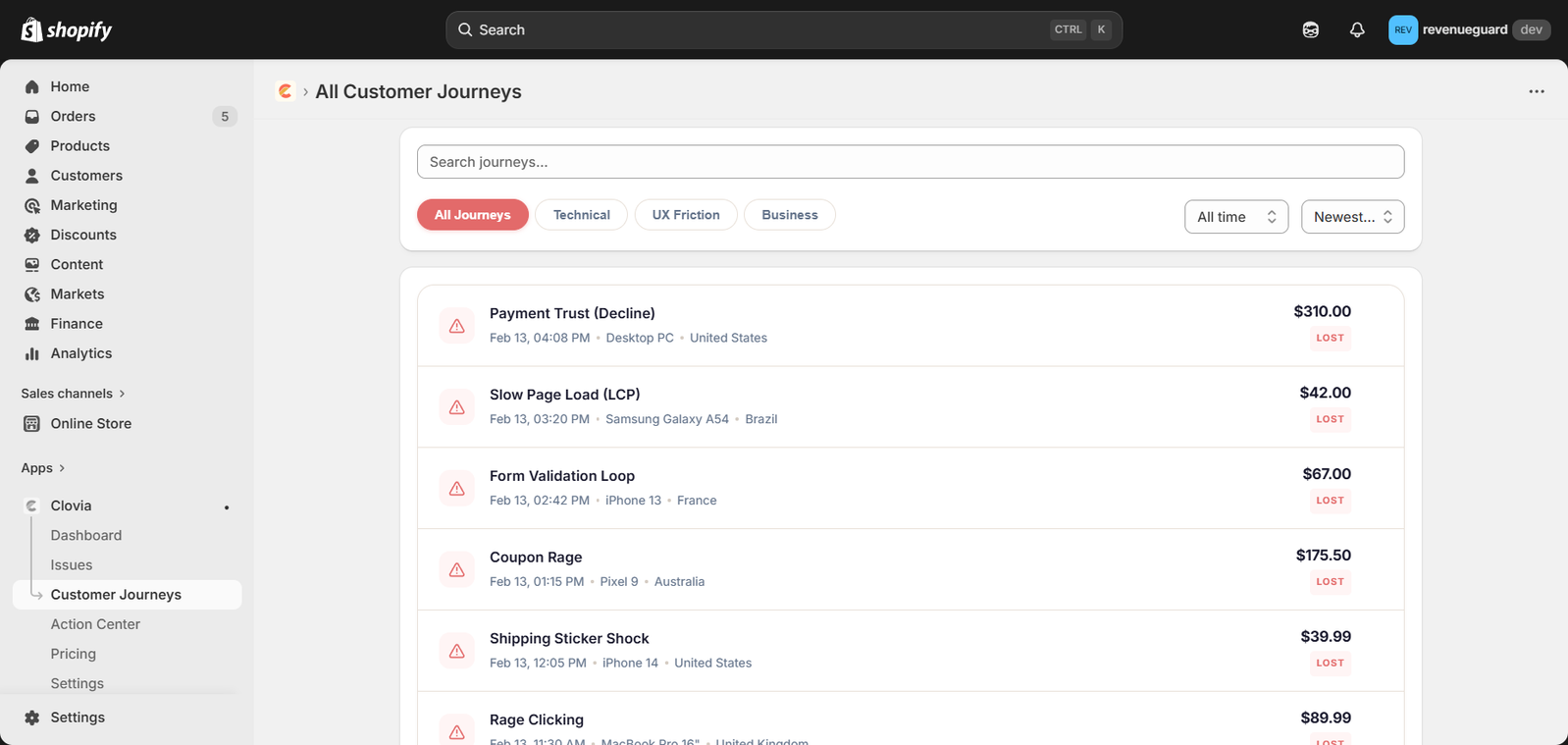Open Dashboard under Clovia
The height and width of the screenshot is (745, 1568).
(x=86, y=535)
